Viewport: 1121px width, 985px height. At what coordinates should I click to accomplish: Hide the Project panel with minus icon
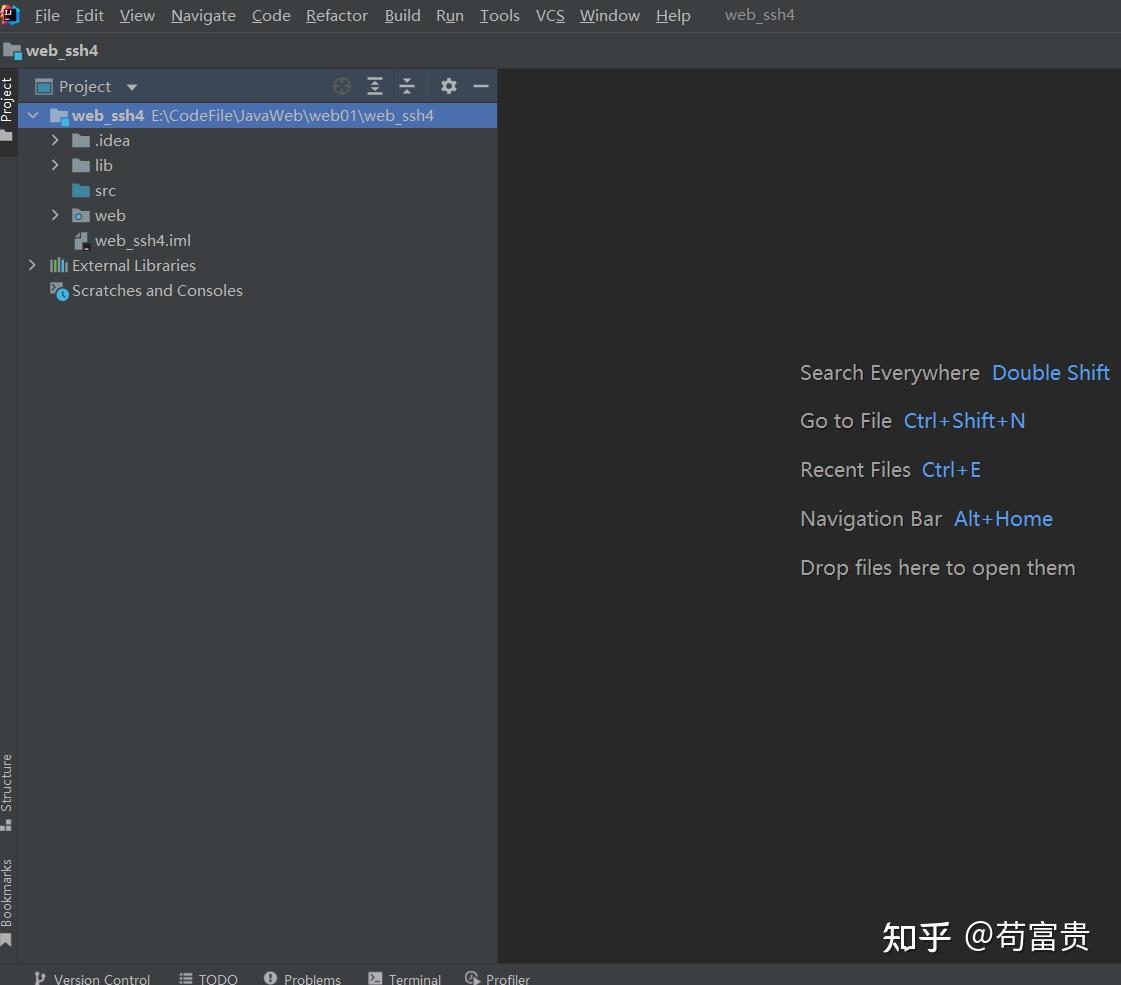481,86
